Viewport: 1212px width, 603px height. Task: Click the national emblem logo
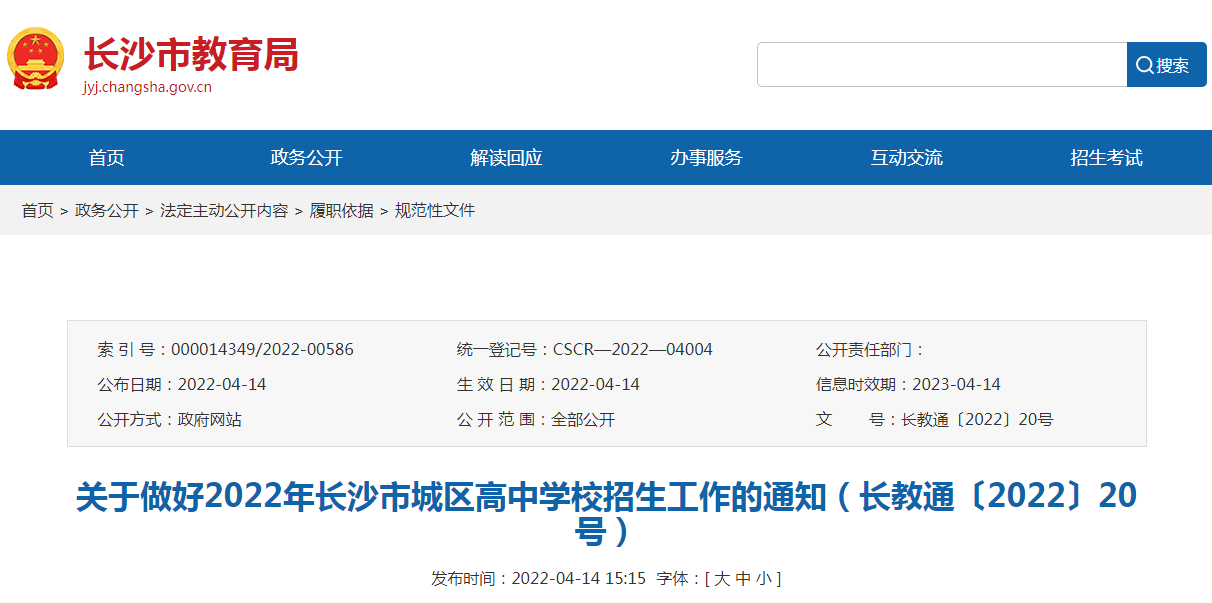(35, 58)
